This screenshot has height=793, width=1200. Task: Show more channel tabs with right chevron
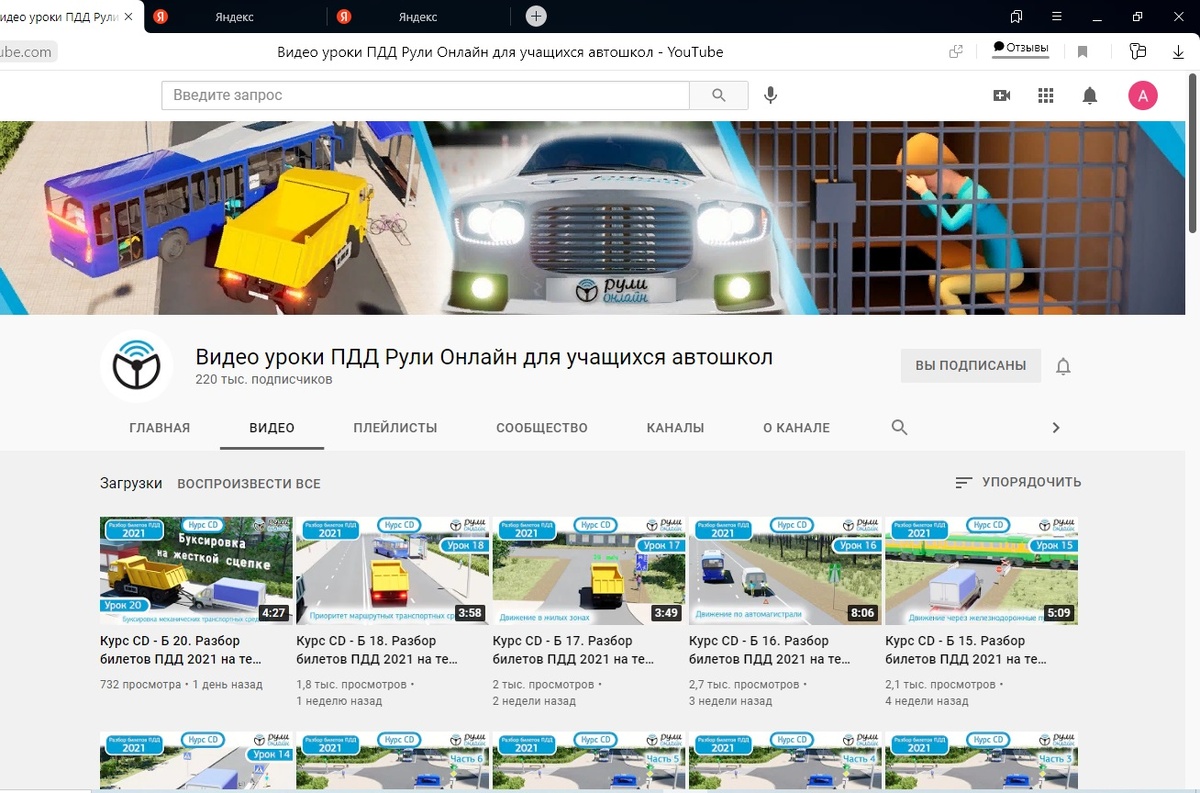point(1056,427)
